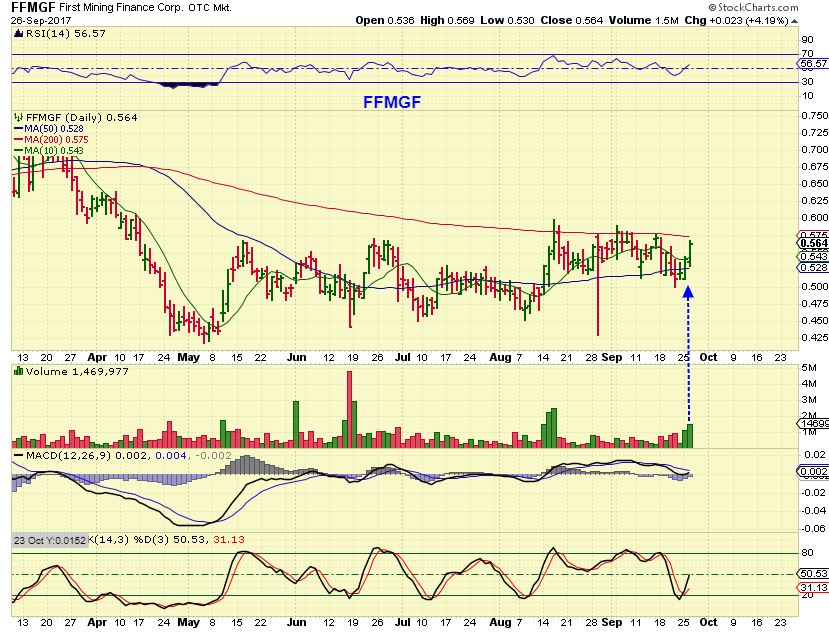Click the 3M volume axis label
829x632 pixels.
click(x=808, y=400)
